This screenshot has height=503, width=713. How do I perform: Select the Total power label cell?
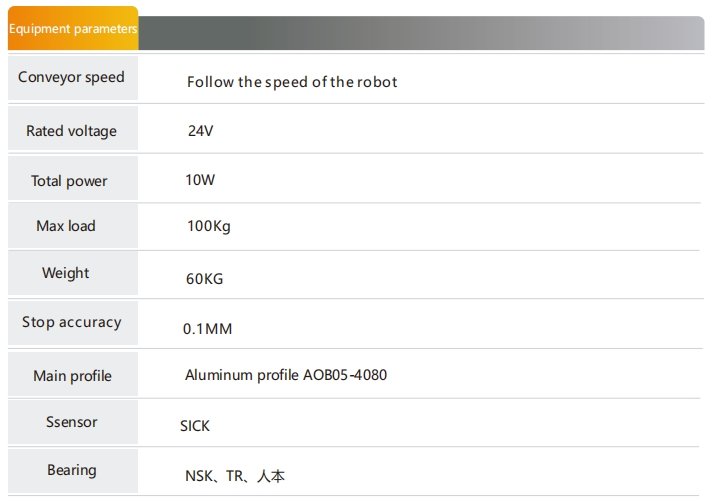pos(73,178)
